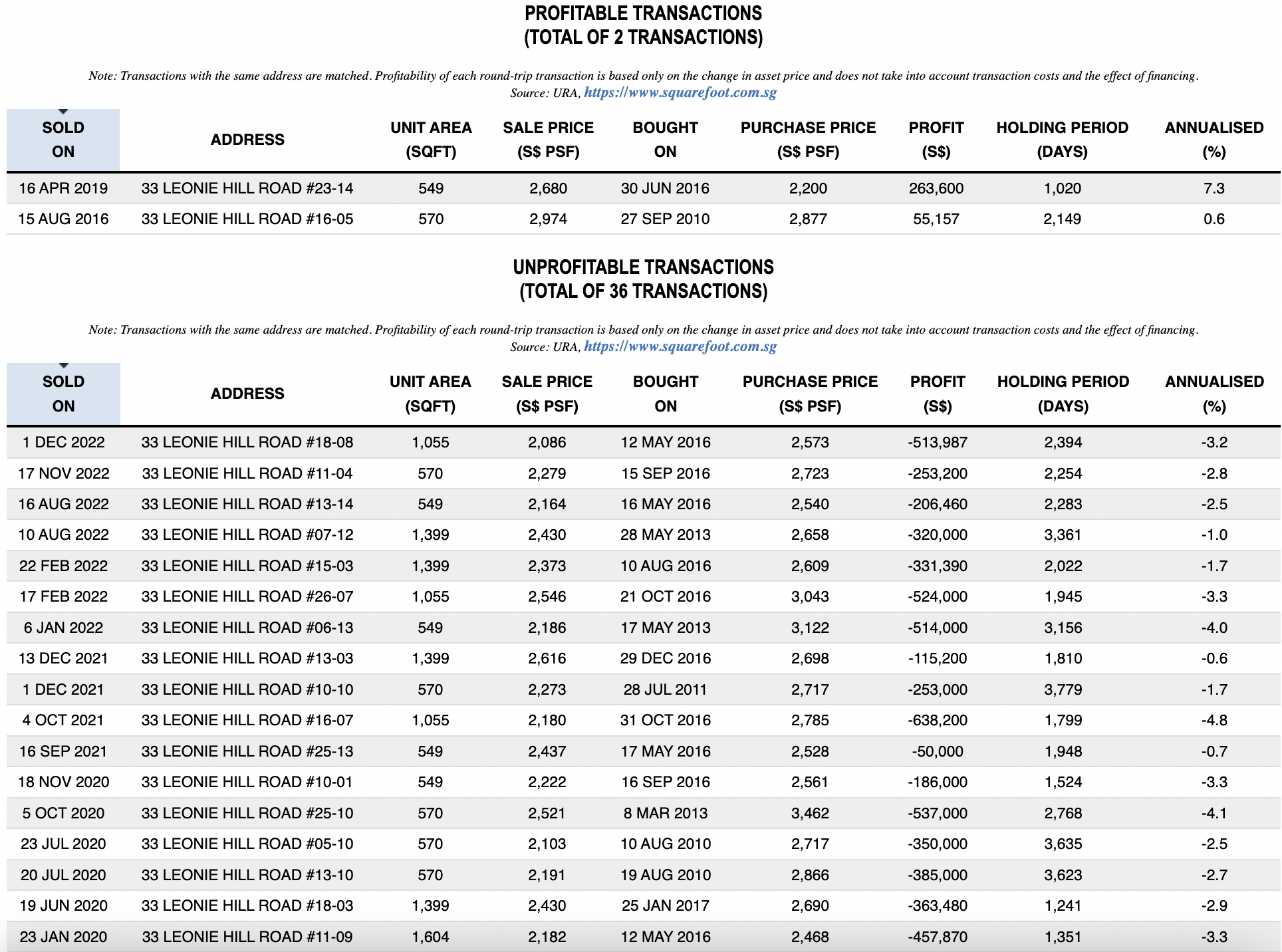Click loss value -513,987
Image resolution: width=1282 pixels, height=952 pixels.
click(938, 442)
